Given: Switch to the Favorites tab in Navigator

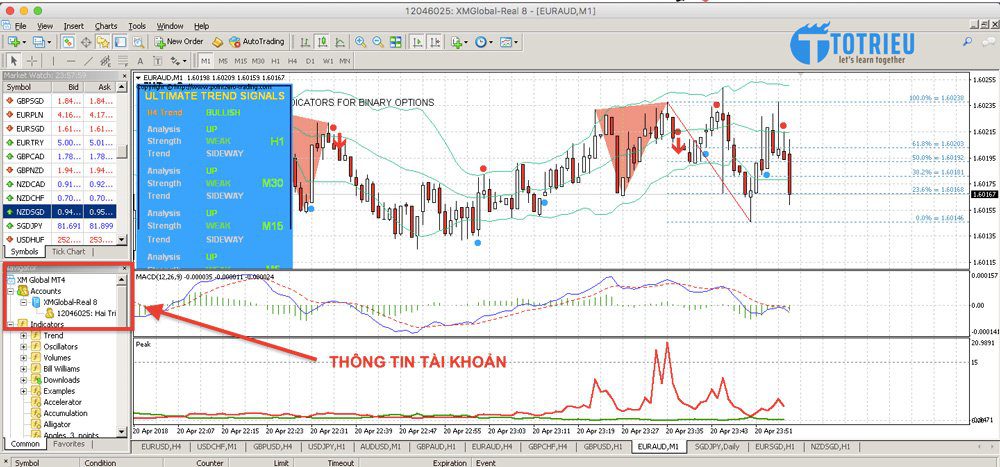Looking at the screenshot, I should [69, 444].
